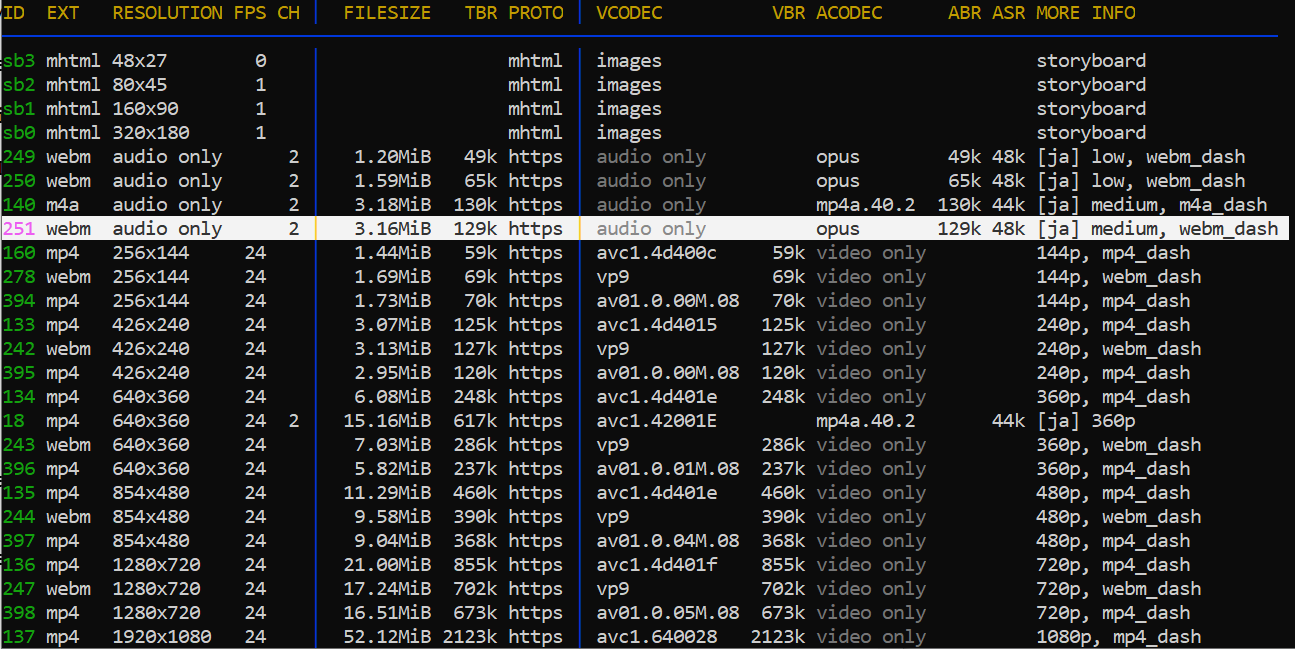Click '[ja] medium, m4a_dash' info text

coord(1152,205)
